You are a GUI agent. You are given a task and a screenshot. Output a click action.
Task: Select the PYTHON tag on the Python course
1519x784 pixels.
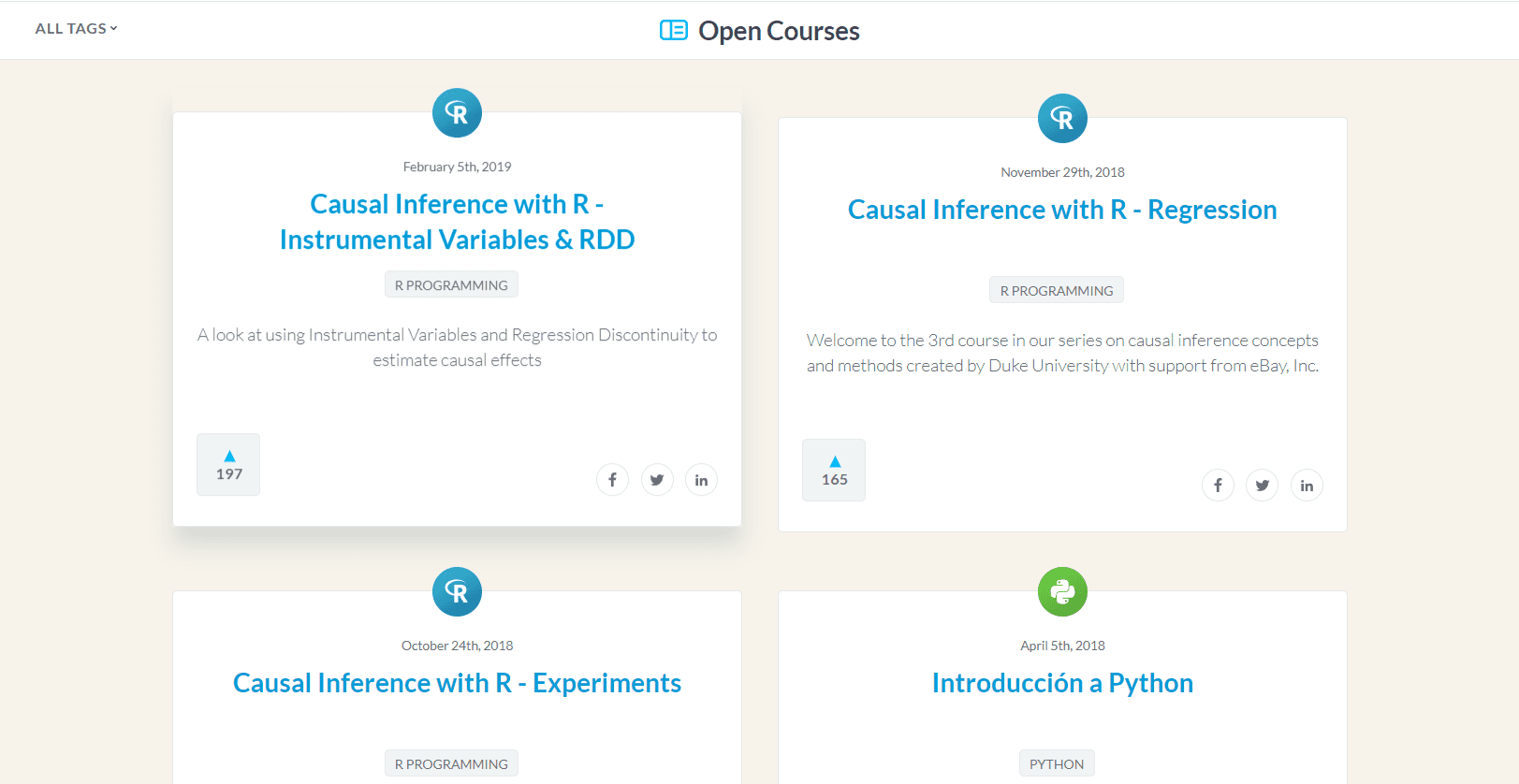(1056, 762)
